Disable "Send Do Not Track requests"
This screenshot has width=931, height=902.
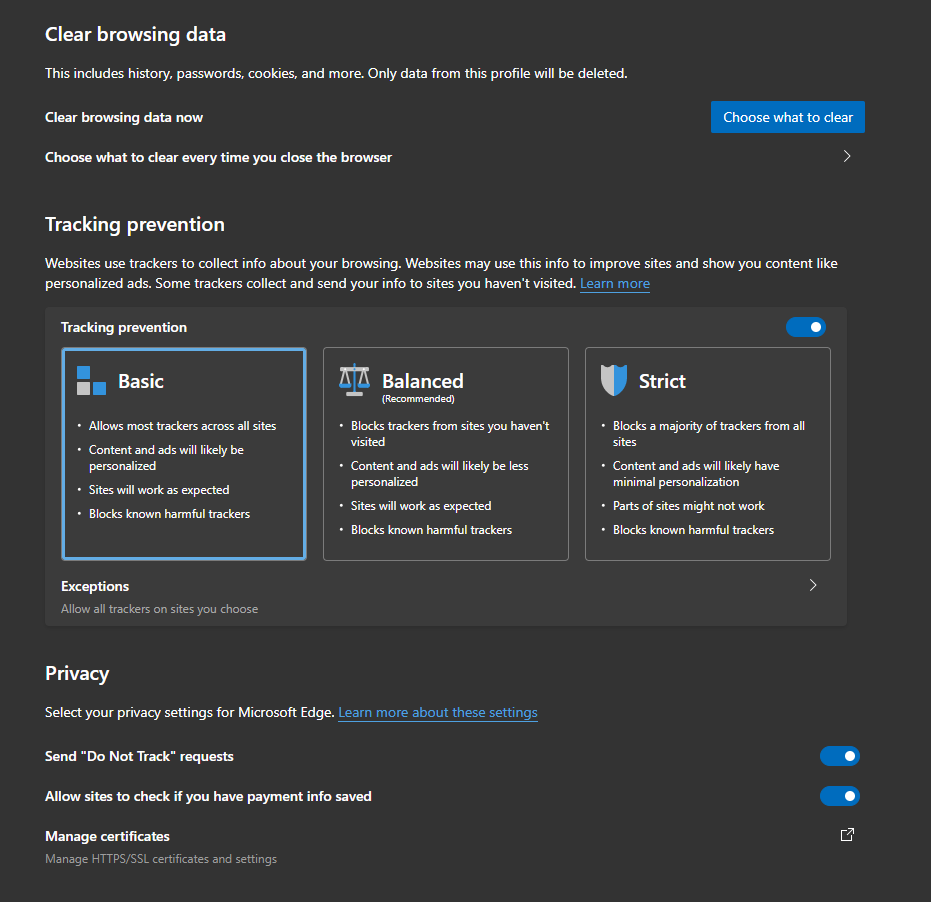840,755
